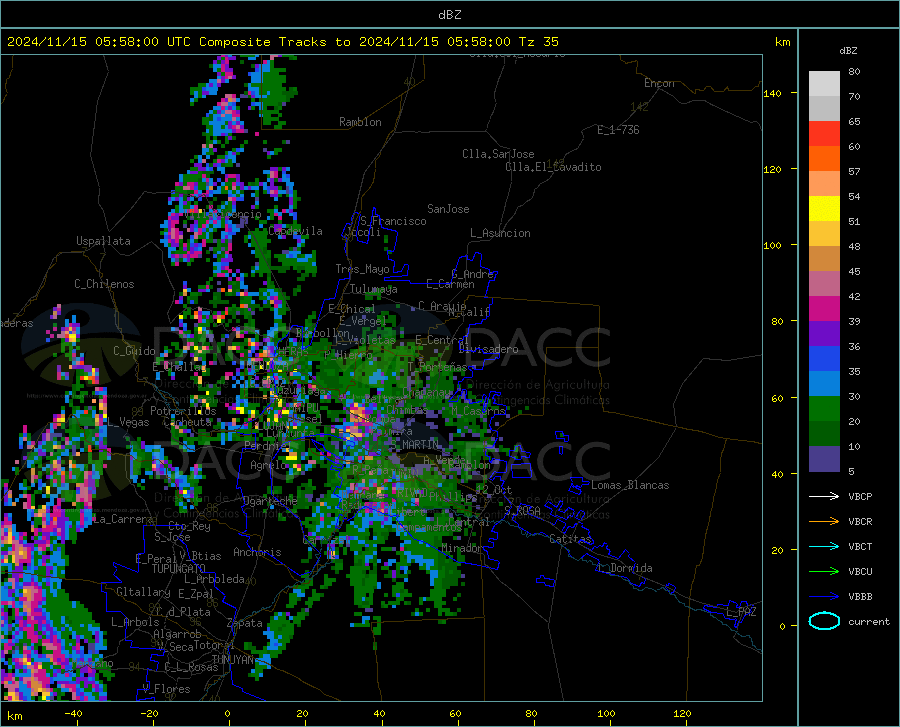Click the 'C_Chilenos' place label
Image resolution: width=900 pixels, height=727 pixels.
(x=104, y=284)
